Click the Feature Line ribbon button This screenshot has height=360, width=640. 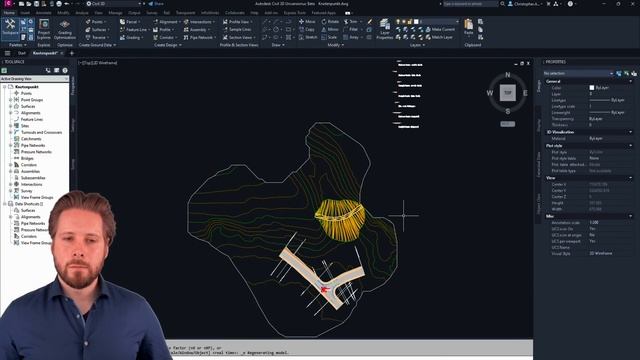coord(134,29)
